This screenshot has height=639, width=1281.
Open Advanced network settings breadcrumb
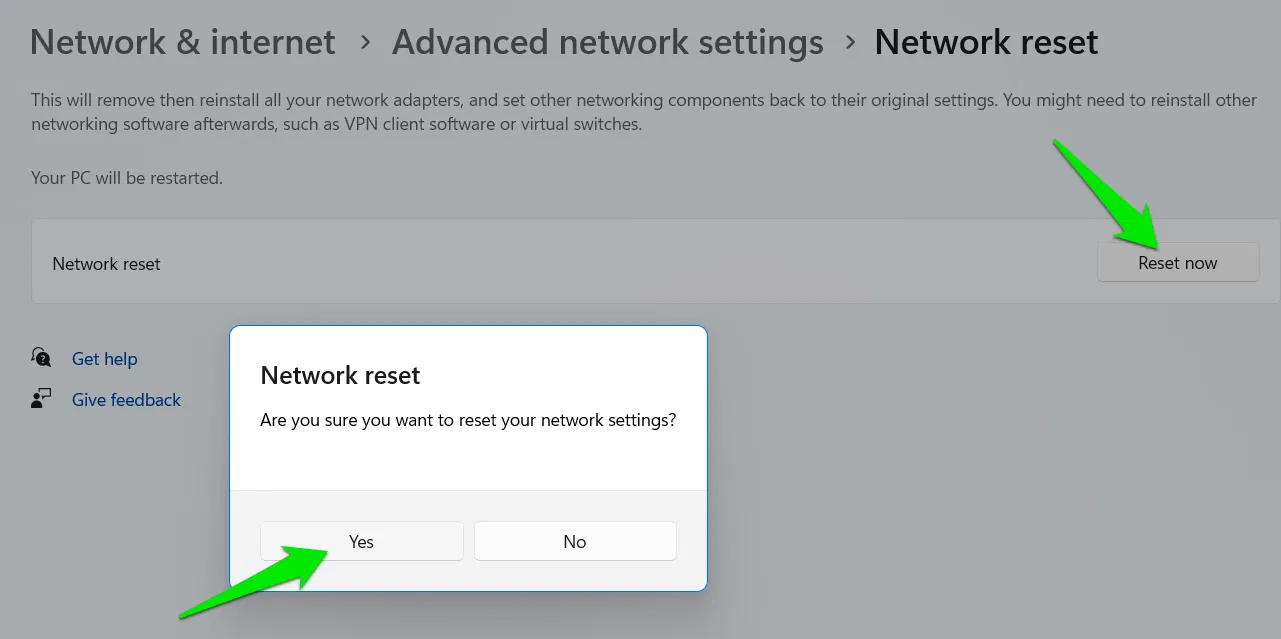pos(607,42)
